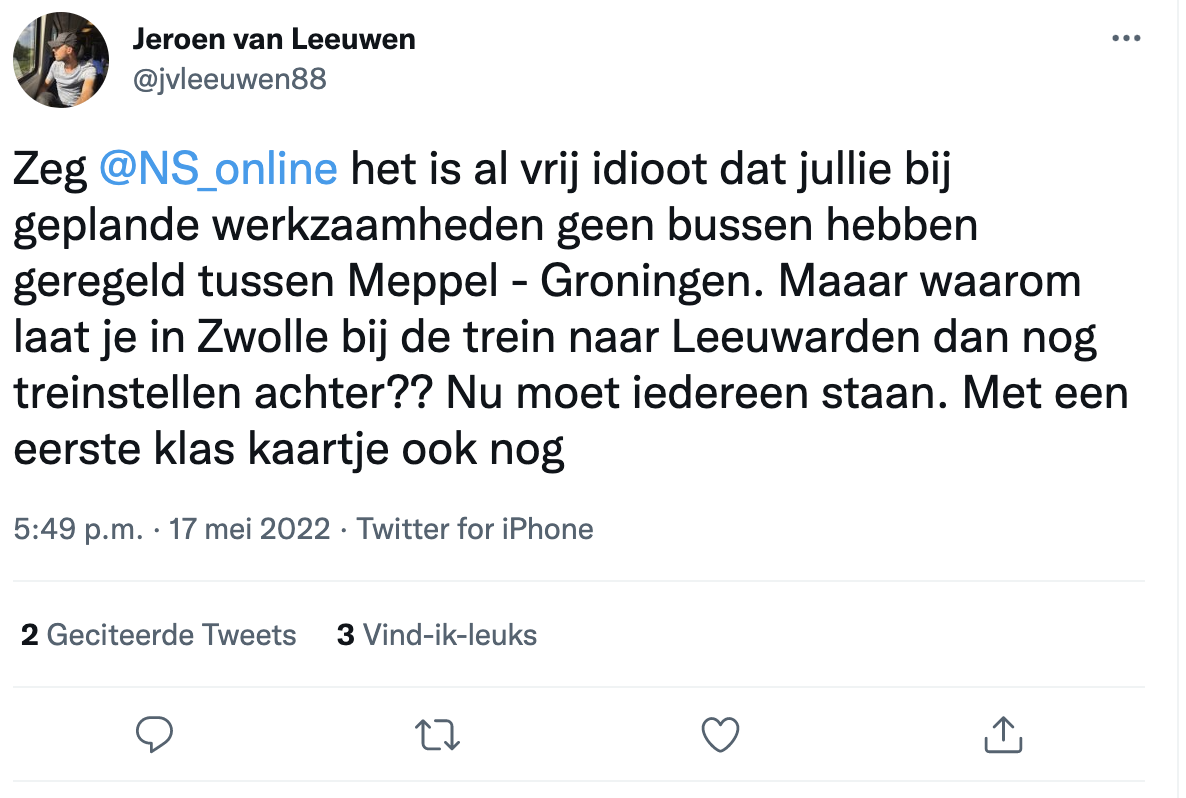Open the share options icon
The height and width of the screenshot is (798, 1186).
pos(1001,735)
